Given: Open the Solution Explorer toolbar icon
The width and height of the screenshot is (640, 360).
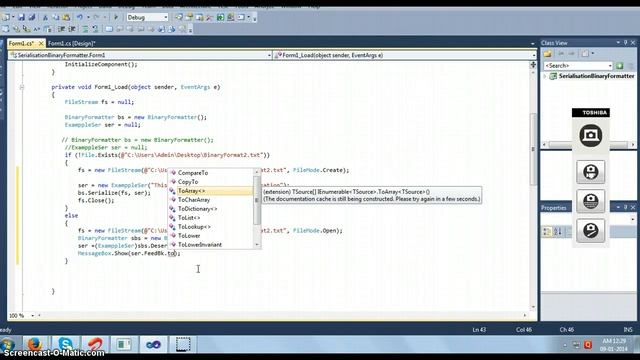Looking at the screenshot, I should coord(179,17).
